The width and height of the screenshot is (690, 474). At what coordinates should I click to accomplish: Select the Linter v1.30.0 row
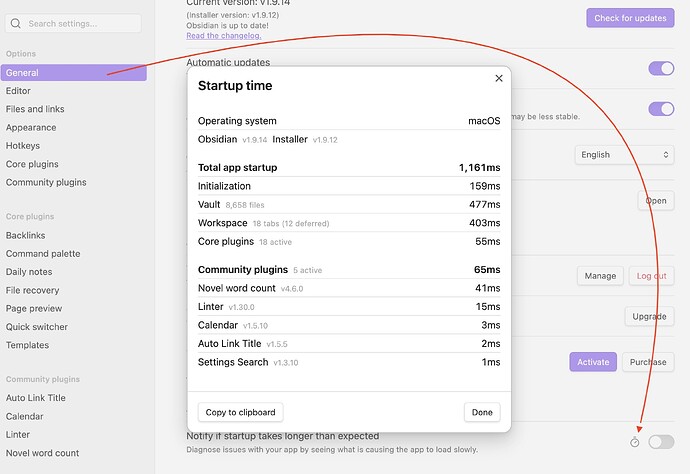click(x=349, y=306)
